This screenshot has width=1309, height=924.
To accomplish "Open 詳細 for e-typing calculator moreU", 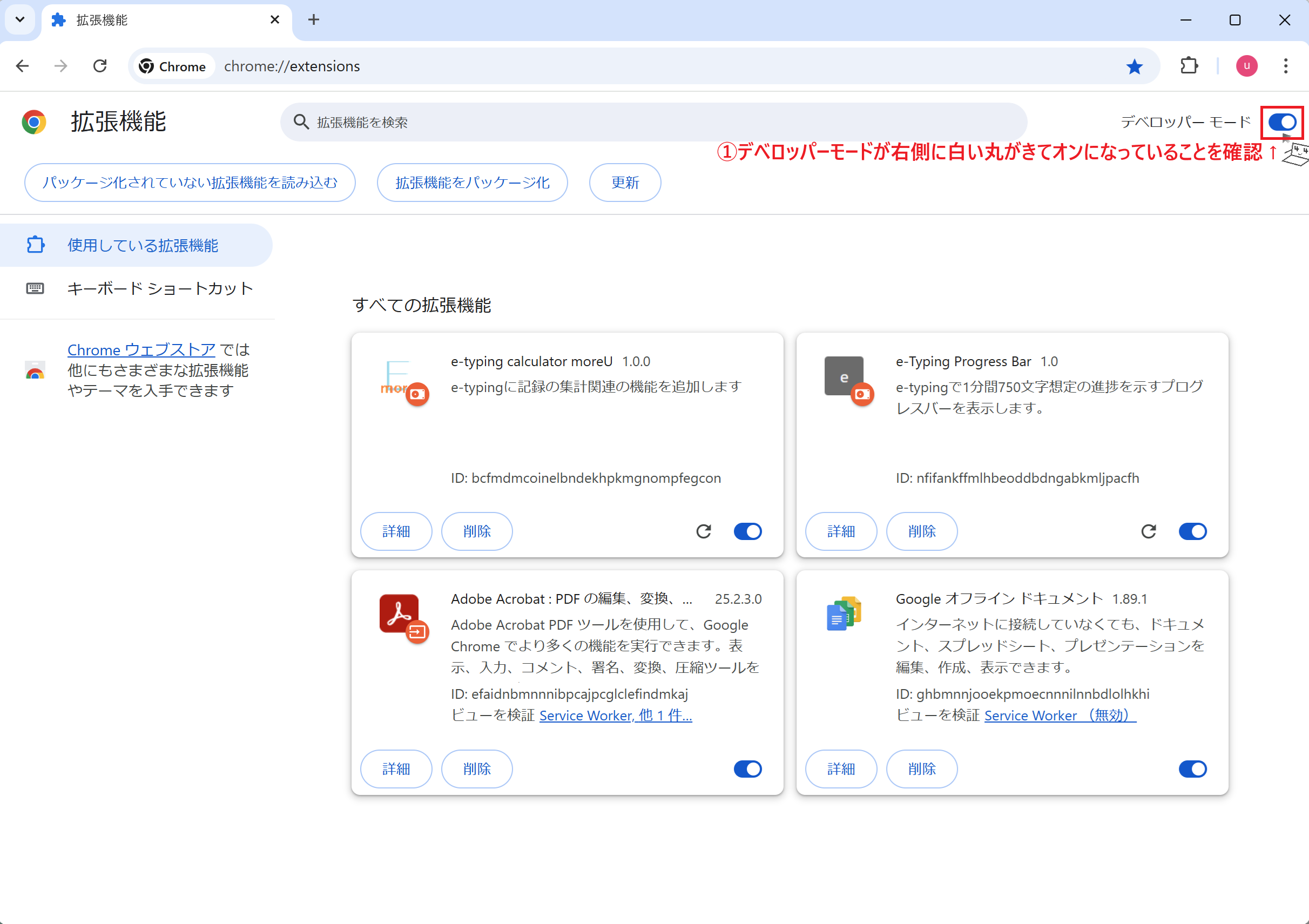I will click(x=396, y=531).
